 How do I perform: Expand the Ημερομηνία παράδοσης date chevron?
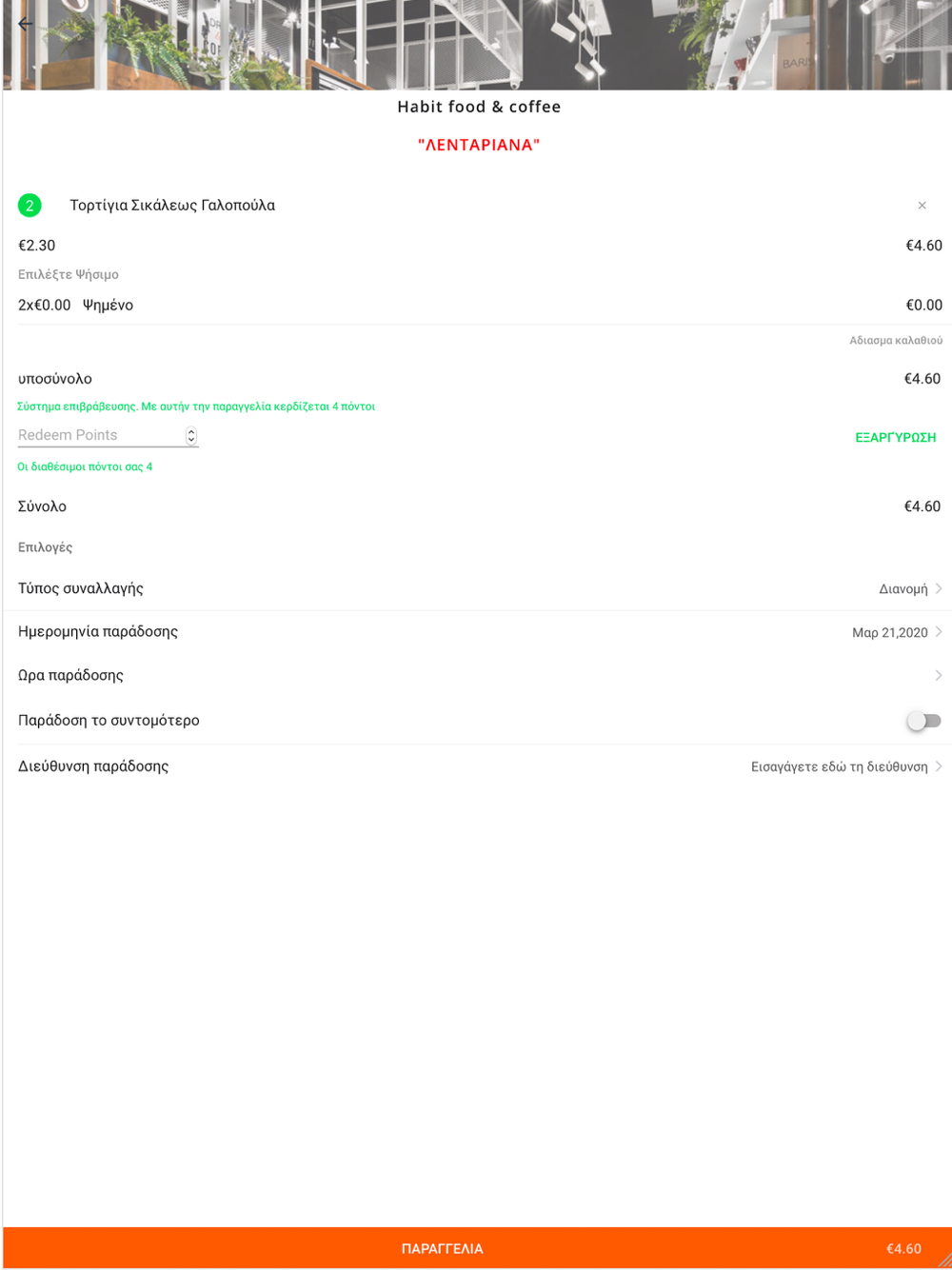pyautogui.click(x=939, y=632)
